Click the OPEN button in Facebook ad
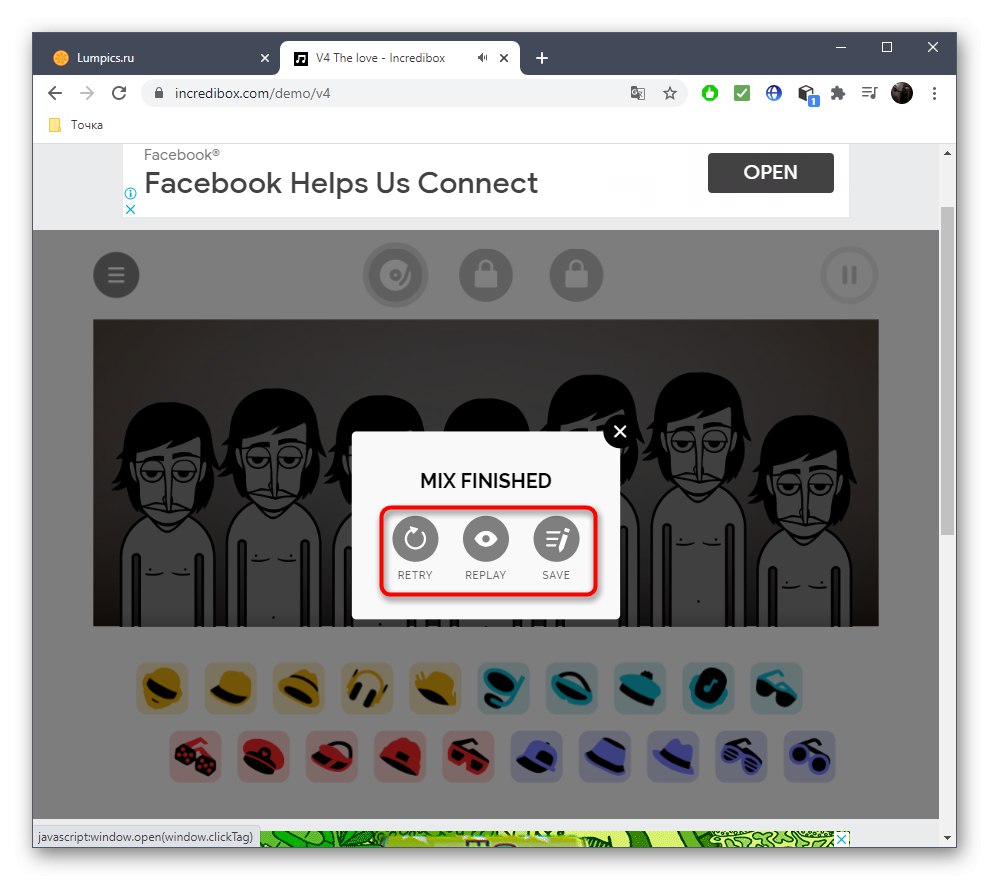 tap(771, 172)
